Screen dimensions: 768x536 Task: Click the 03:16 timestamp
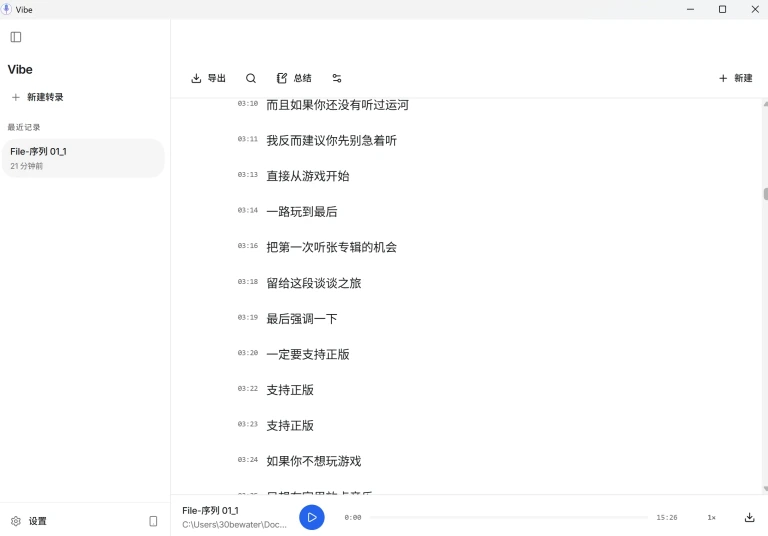click(x=247, y=245)
